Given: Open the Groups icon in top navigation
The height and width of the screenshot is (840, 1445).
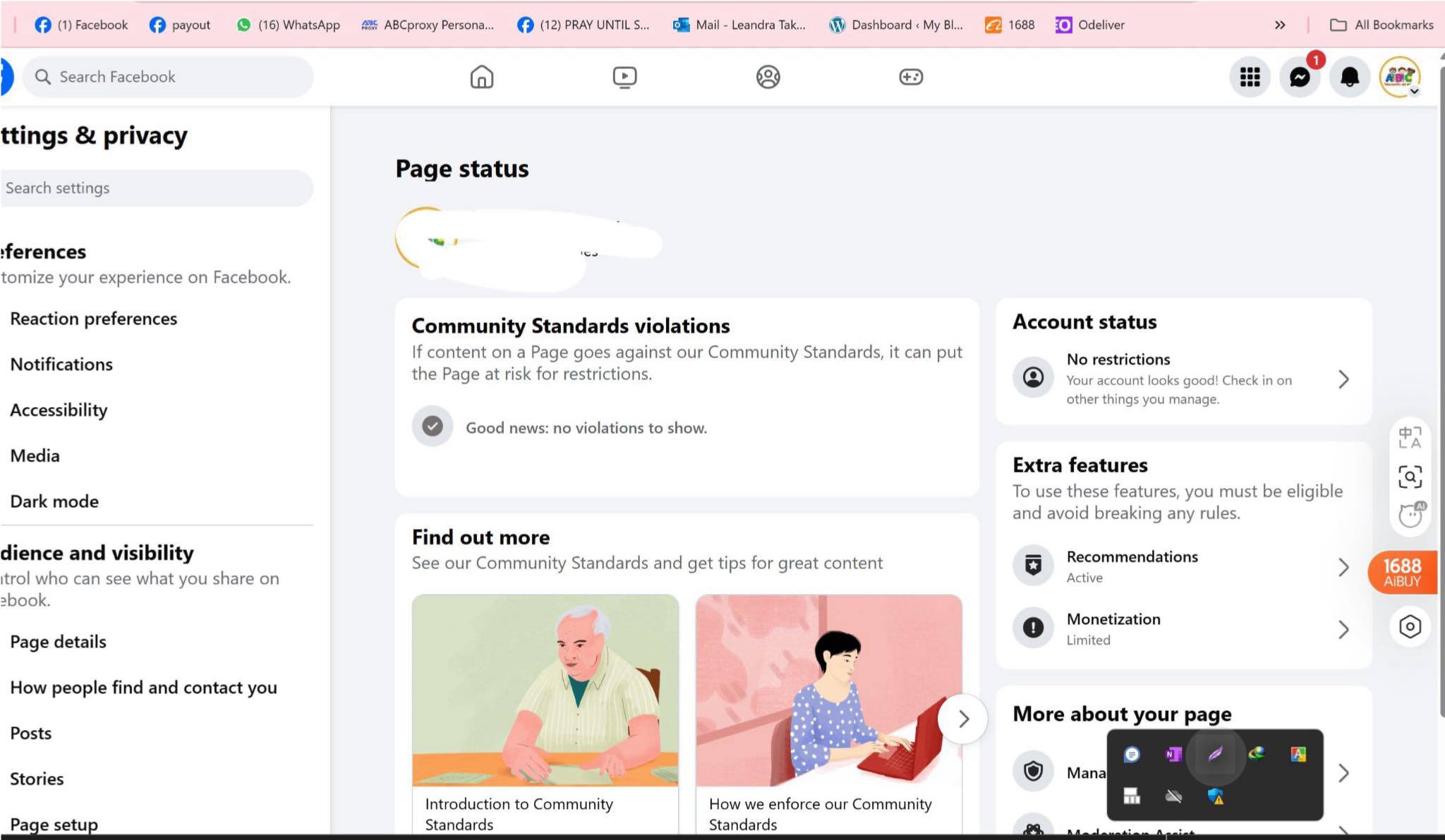Looking at the screenshot, I should point(768,77).
